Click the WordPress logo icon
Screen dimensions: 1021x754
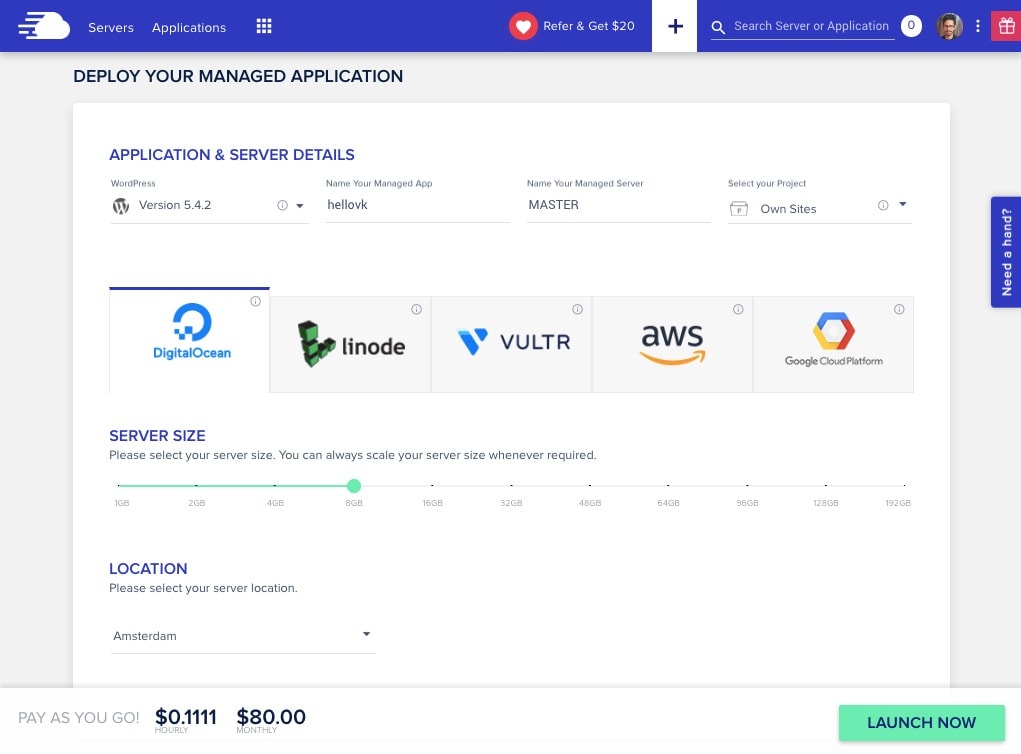pyautogui.click(x=120, y=206)
